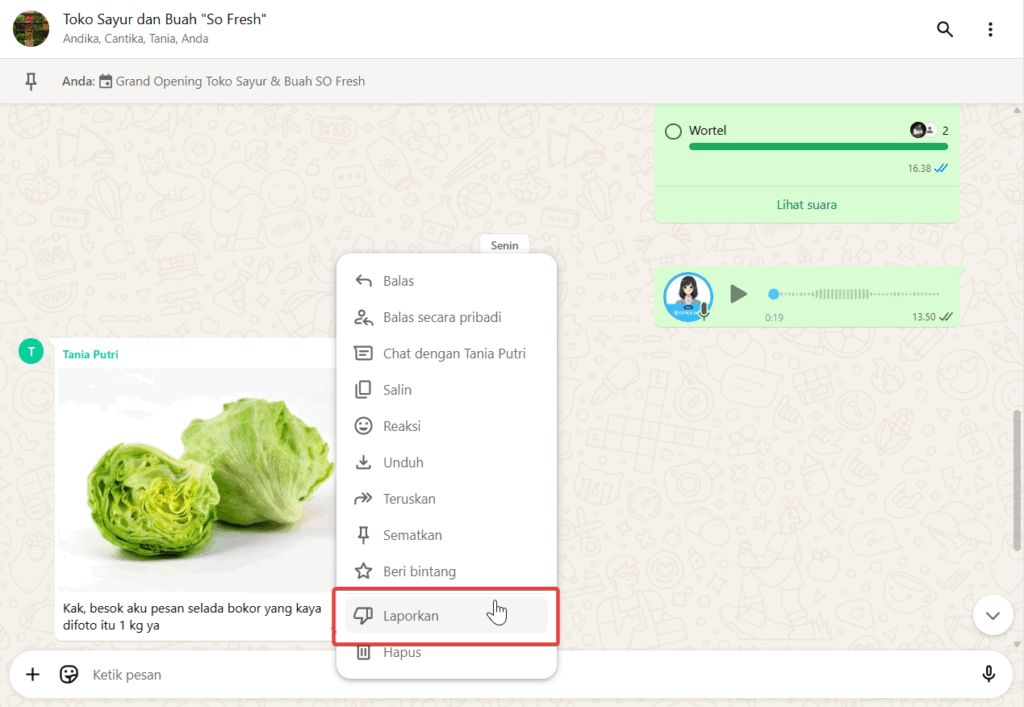This screenshot has width=1024, height=707.
Task: Open the emoji sticker picker icon
Action: pos(69,674)
